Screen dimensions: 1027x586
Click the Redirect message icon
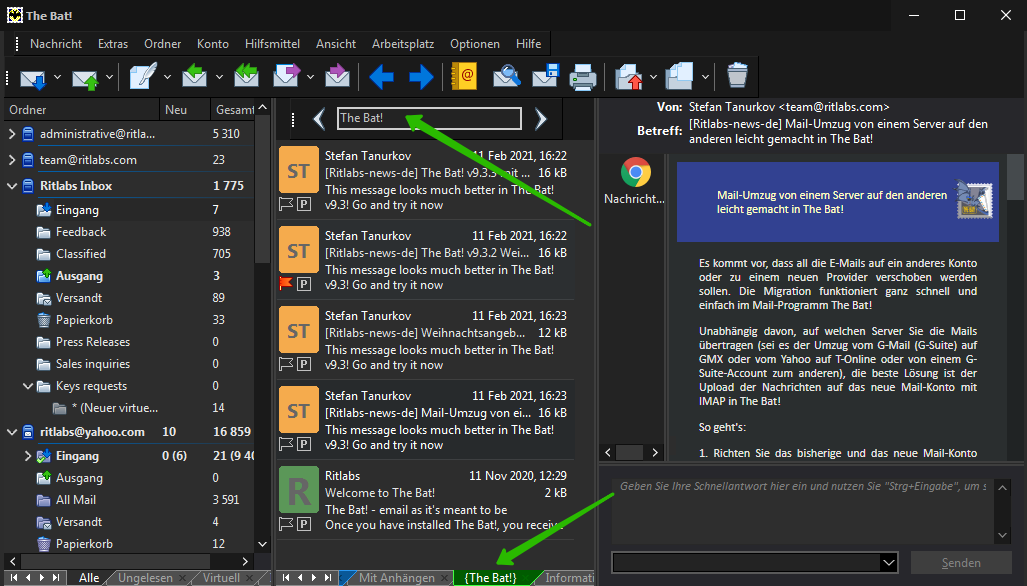point(337,76)
